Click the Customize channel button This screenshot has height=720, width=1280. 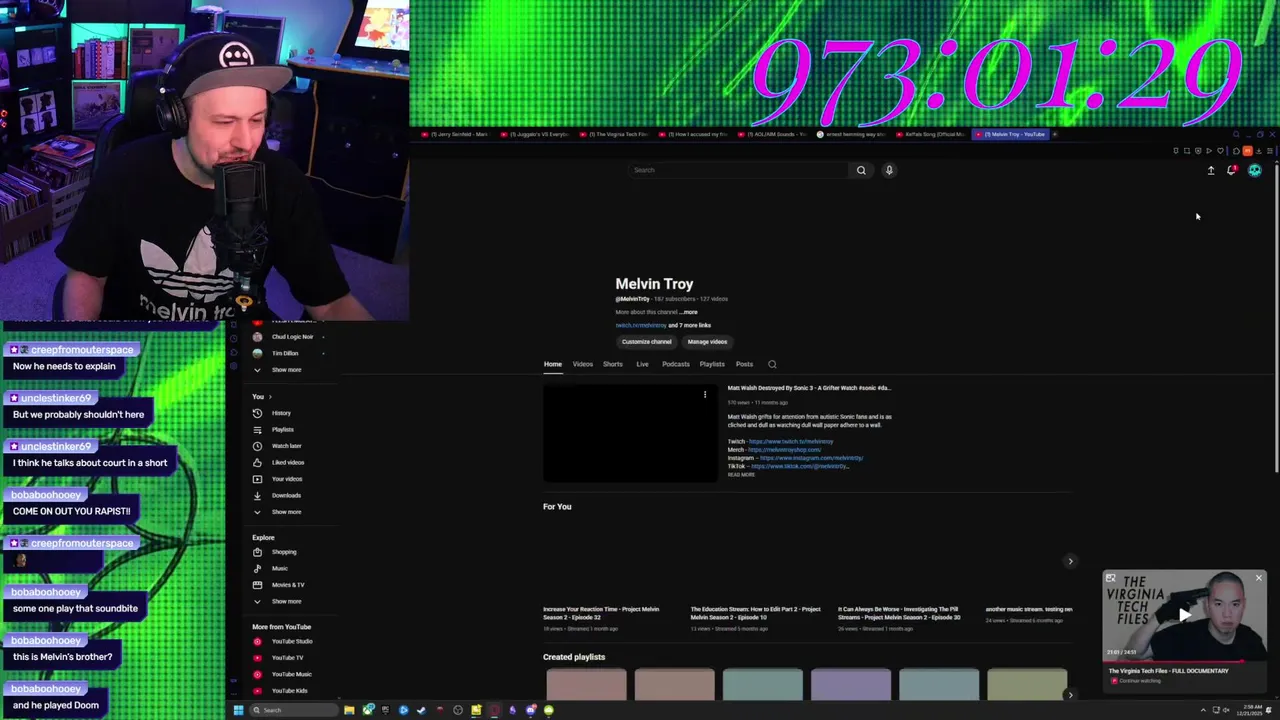[647, 342]
